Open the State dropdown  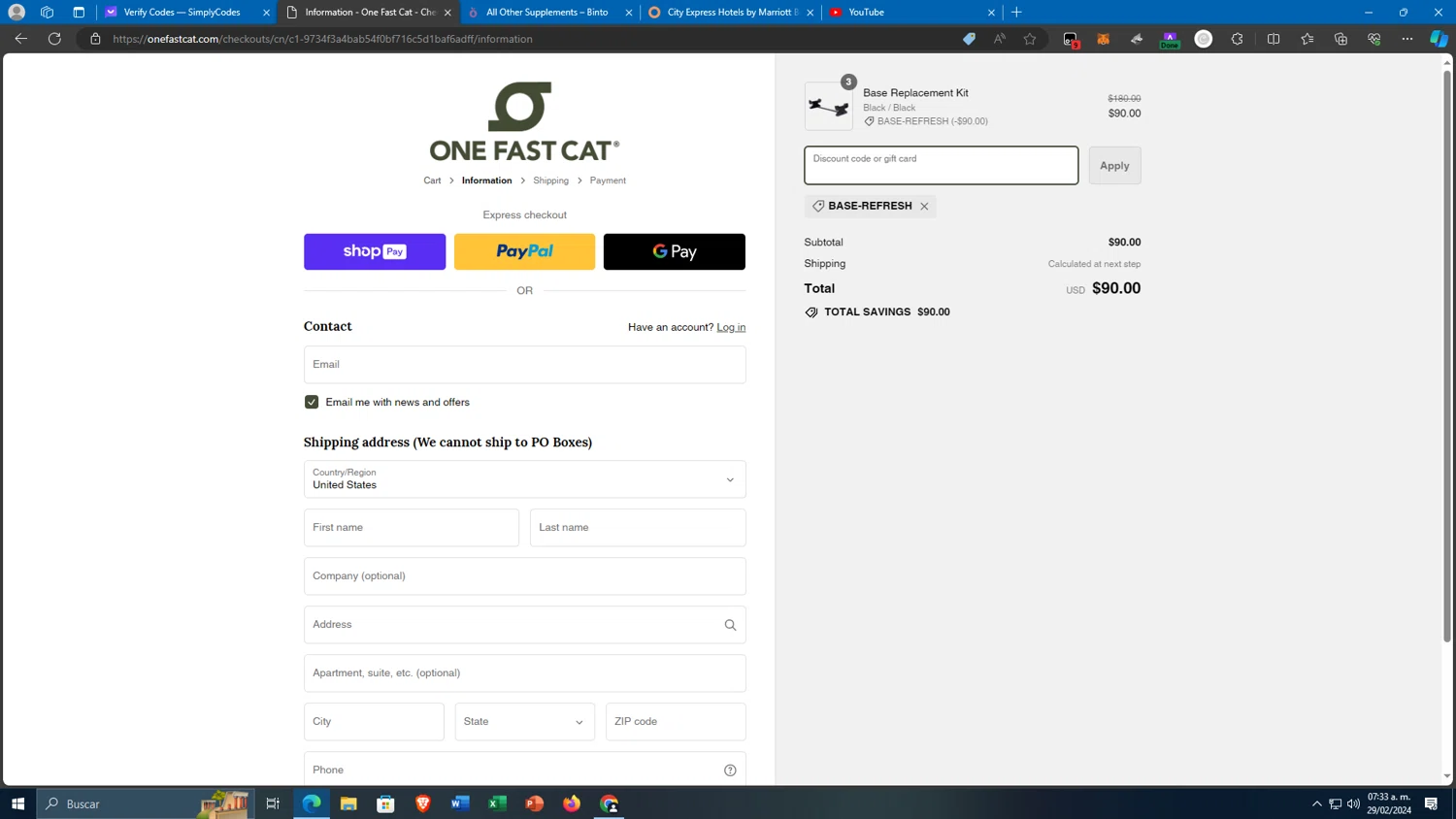pos(524,722)
